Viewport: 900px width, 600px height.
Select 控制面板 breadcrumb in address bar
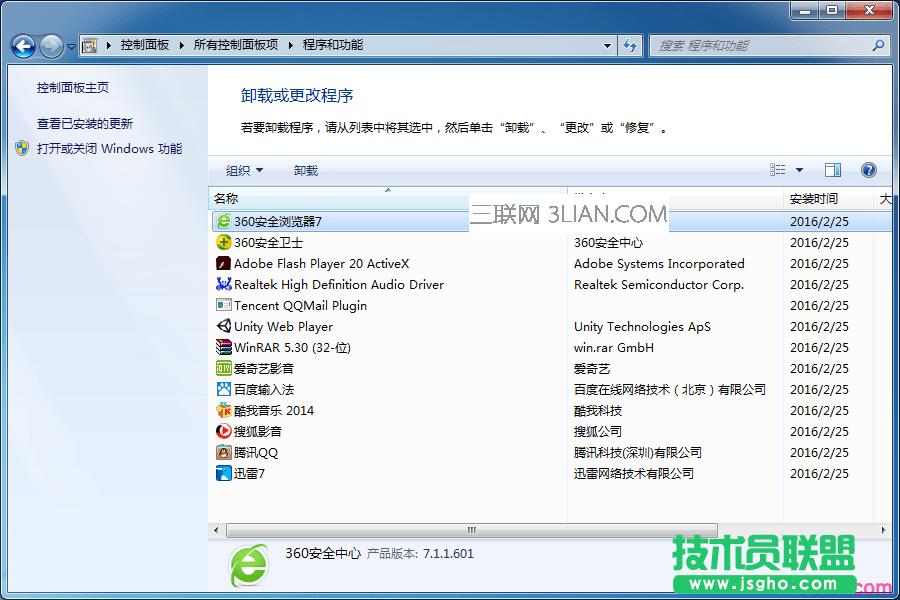tap(145, 45)
